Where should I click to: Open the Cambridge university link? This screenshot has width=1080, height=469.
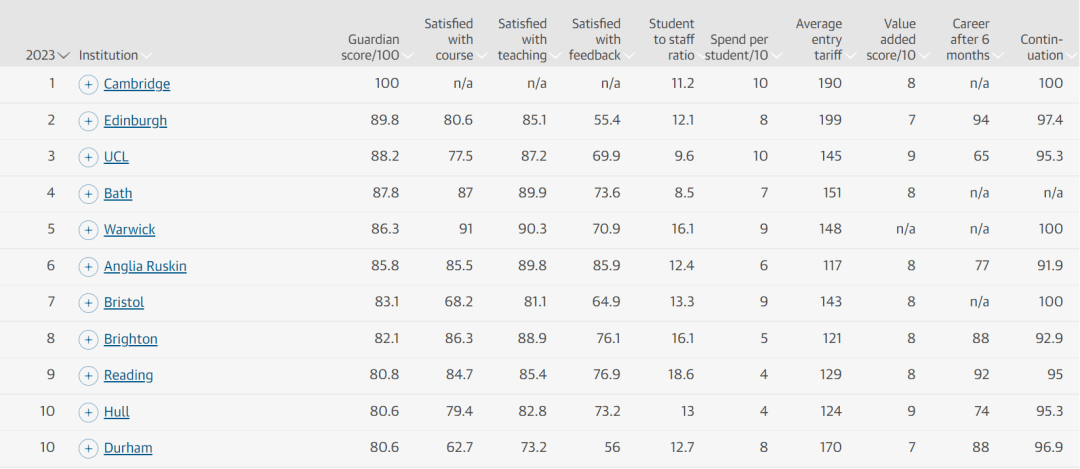click(137, 84)
